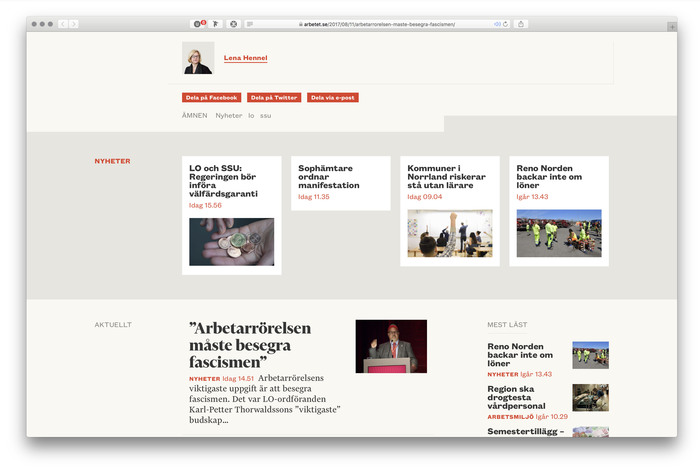
Task: Open a new tab with the plus button
Action: (x=672, y=27)
